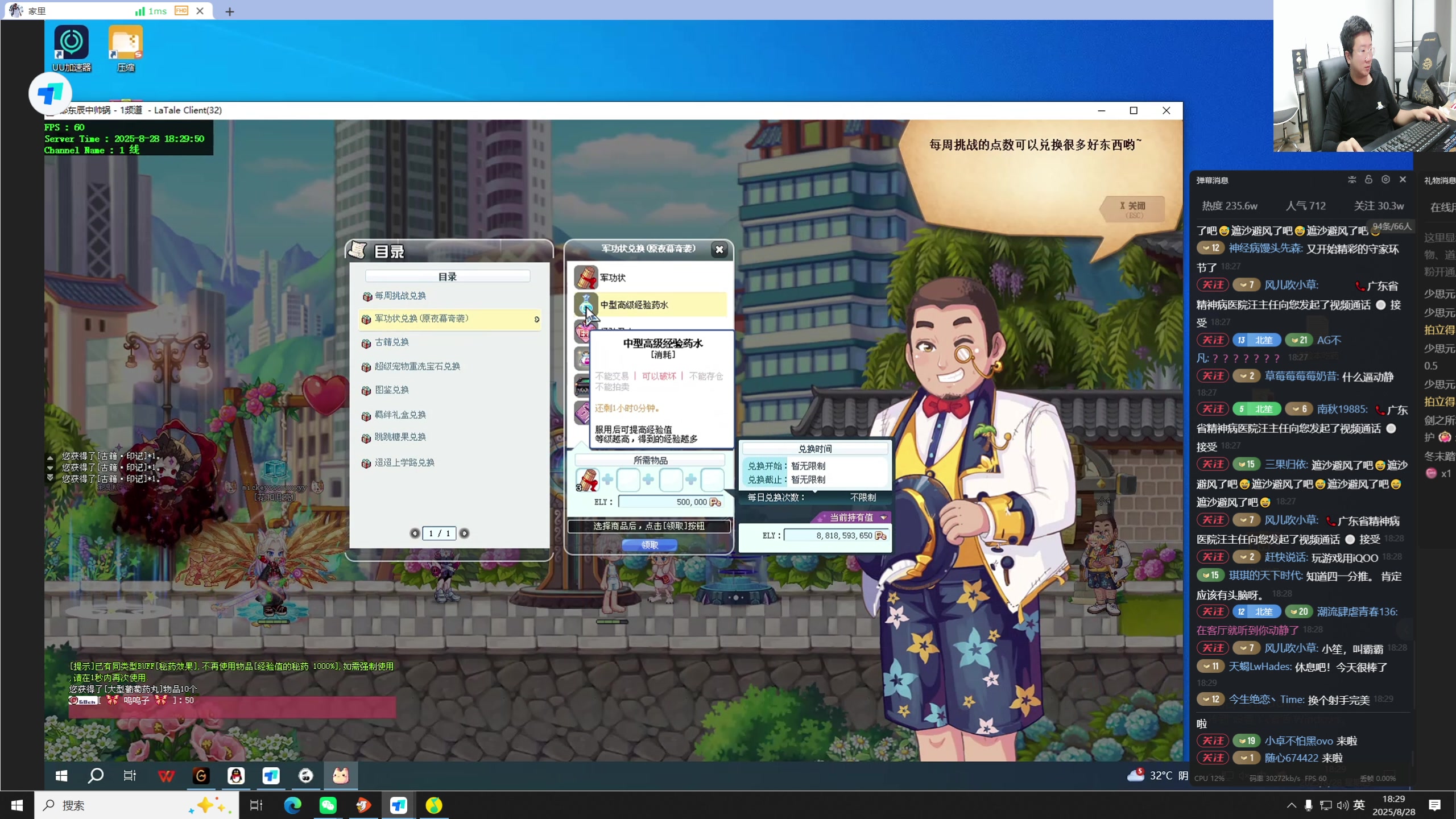
Task: Click the required 军功状 item slot
Action: tap(587, 480)
